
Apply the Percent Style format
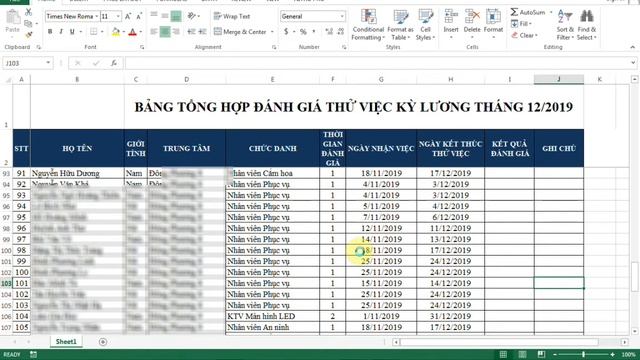click(x=303, y=31)
